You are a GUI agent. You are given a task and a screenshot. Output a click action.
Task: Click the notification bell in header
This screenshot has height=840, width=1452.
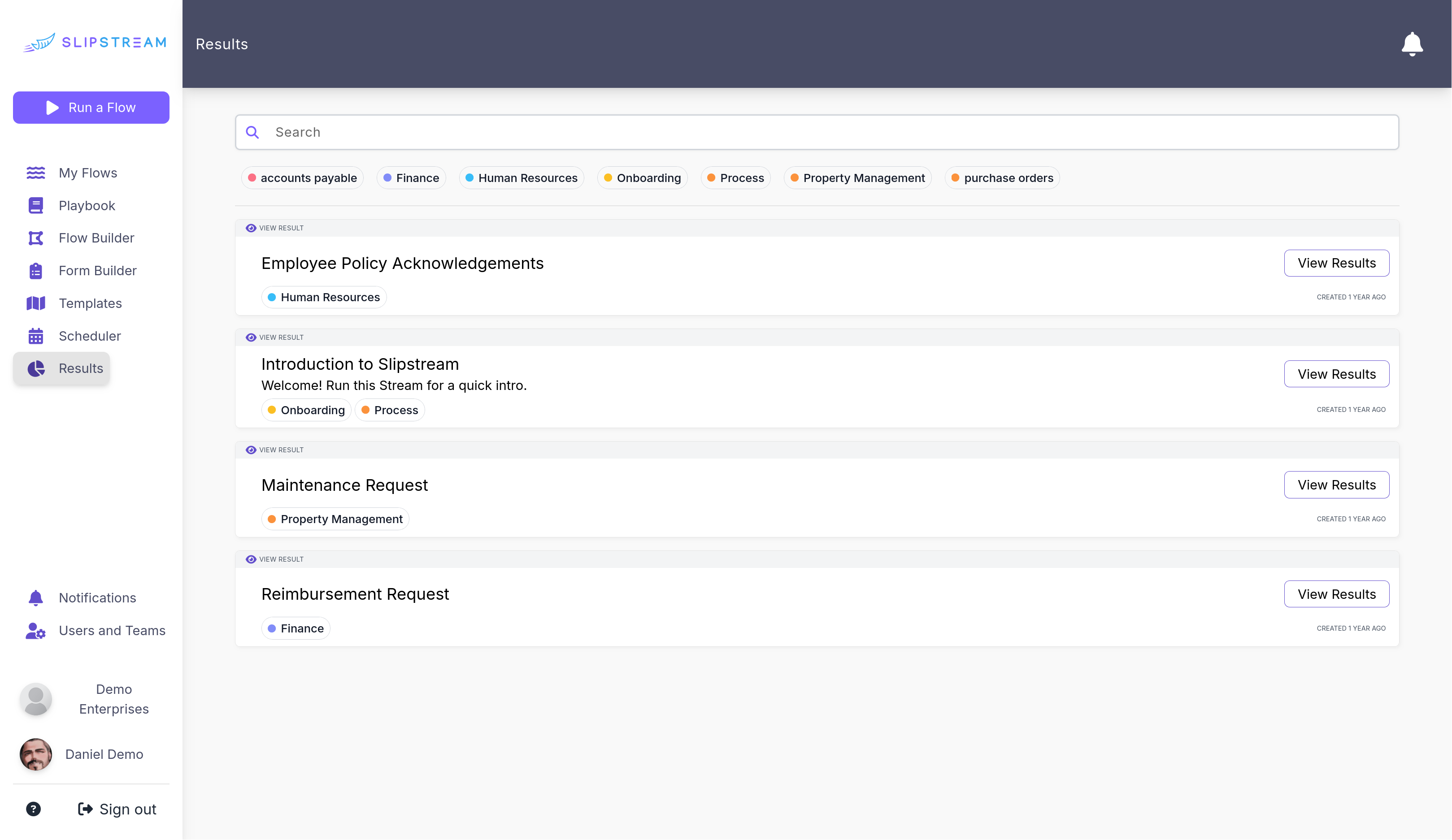coord(1412,44)
